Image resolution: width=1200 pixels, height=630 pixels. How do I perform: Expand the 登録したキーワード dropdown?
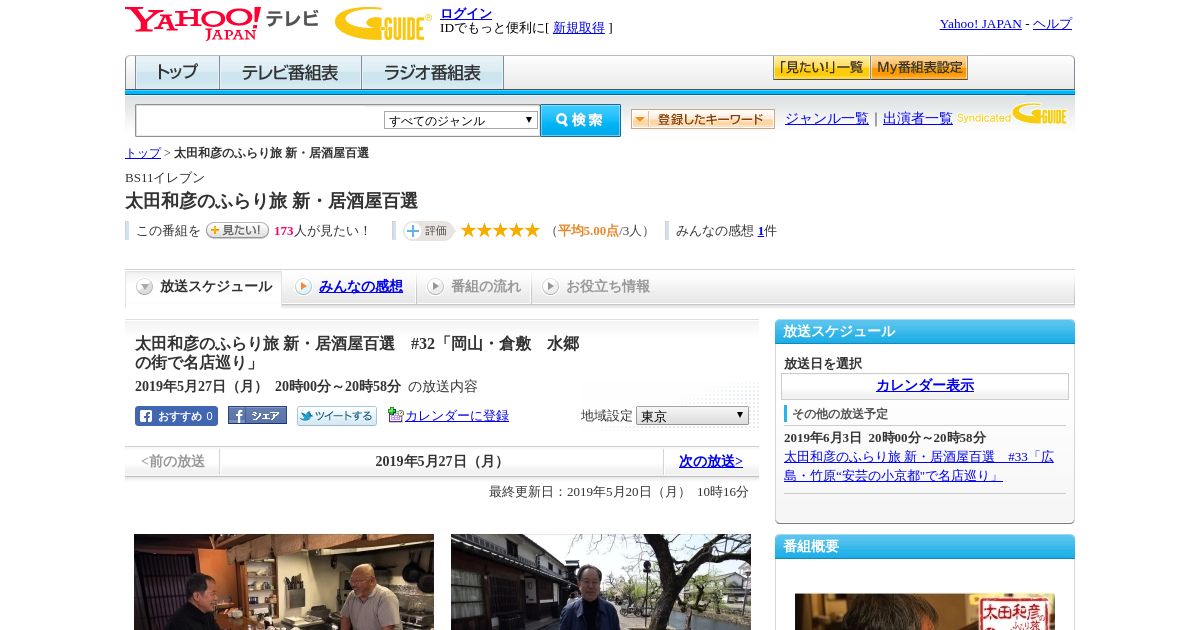(x=703, y=119)
